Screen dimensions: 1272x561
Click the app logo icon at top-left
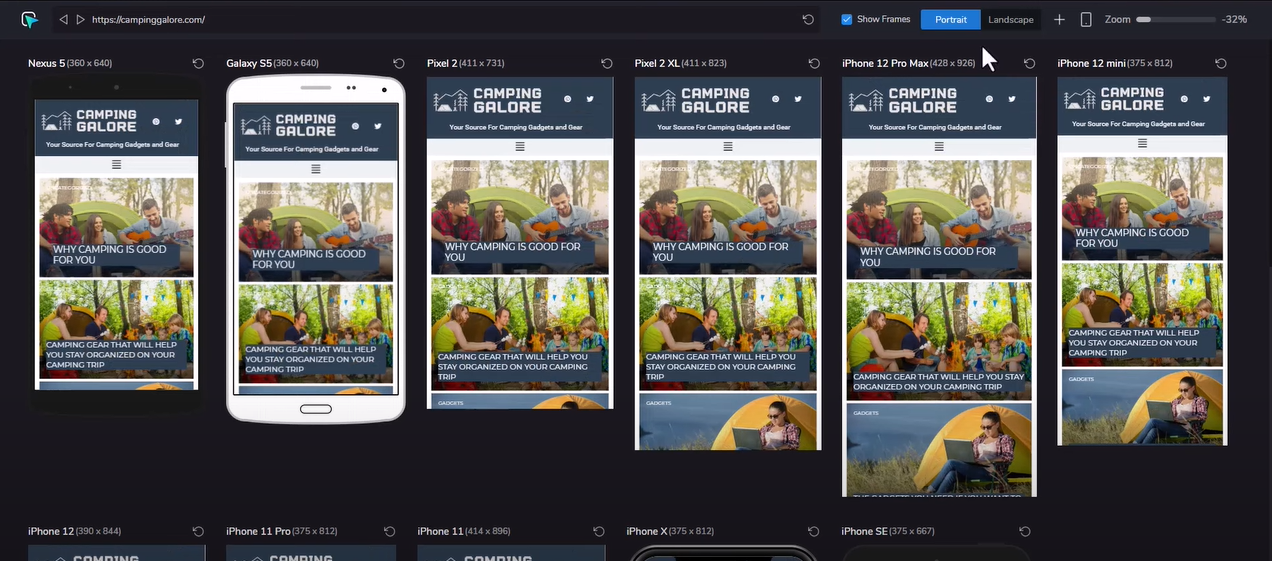pyautogui.click(x=30, y=19)
